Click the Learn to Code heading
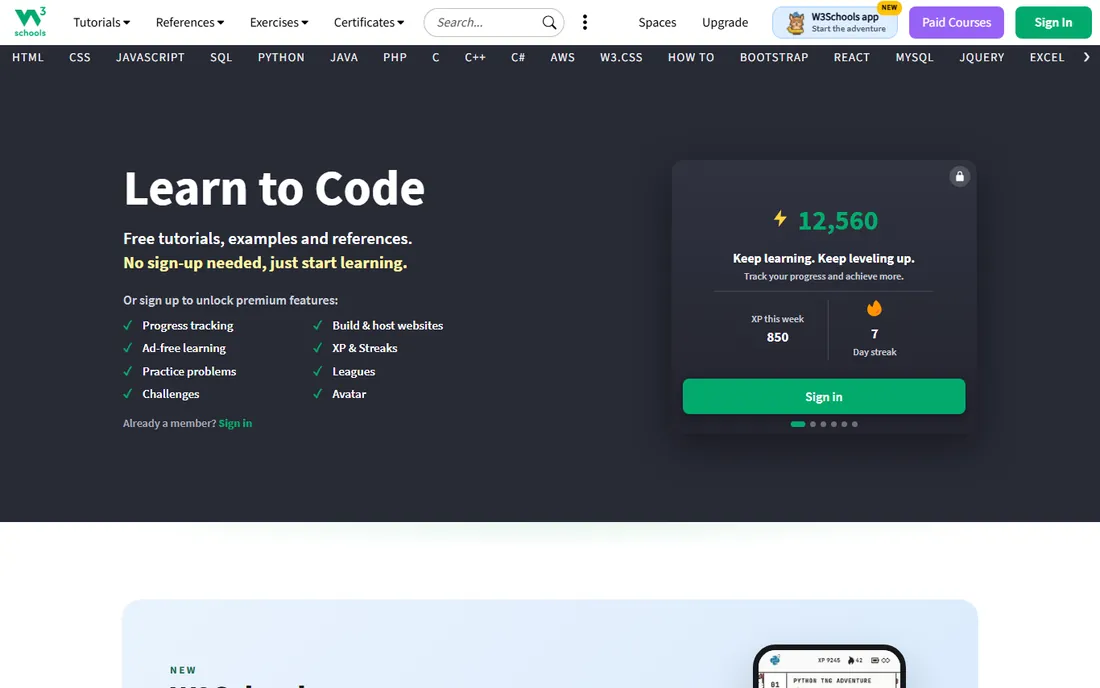This screenshot has width=1100, height=688. pos(274,188)
